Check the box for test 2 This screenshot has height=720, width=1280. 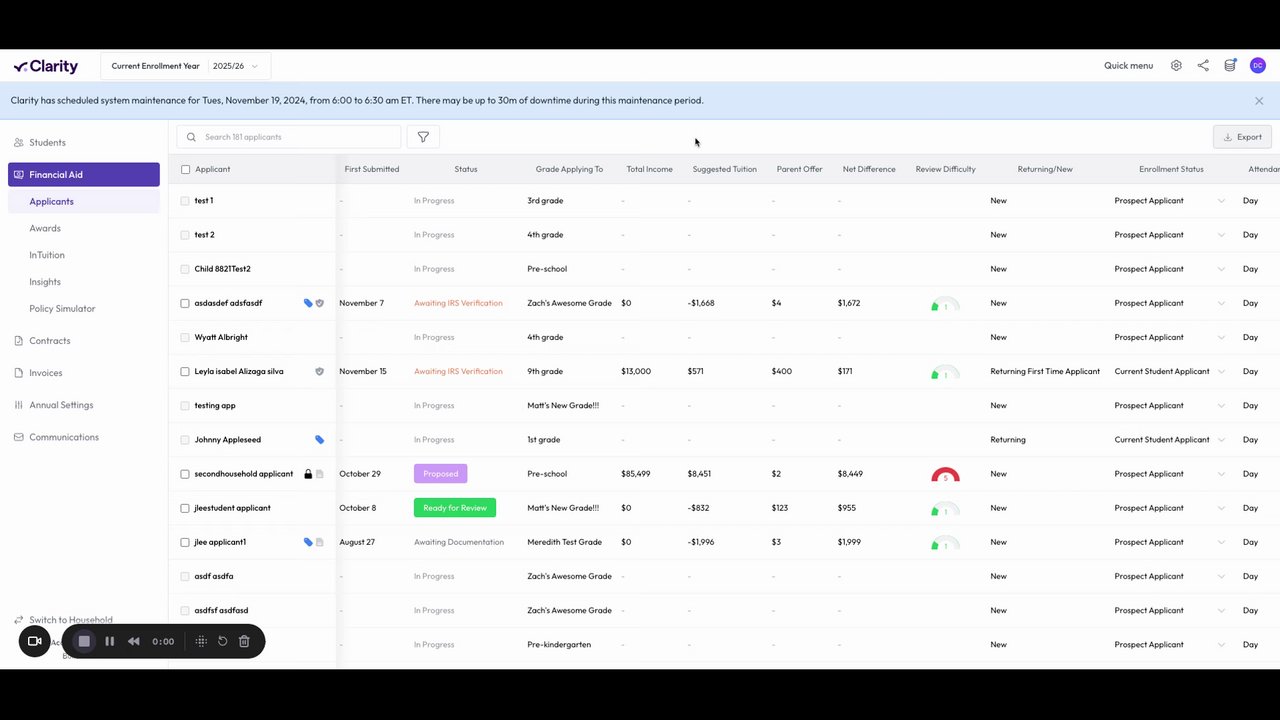pyautogui.click(x=185, y=235)
